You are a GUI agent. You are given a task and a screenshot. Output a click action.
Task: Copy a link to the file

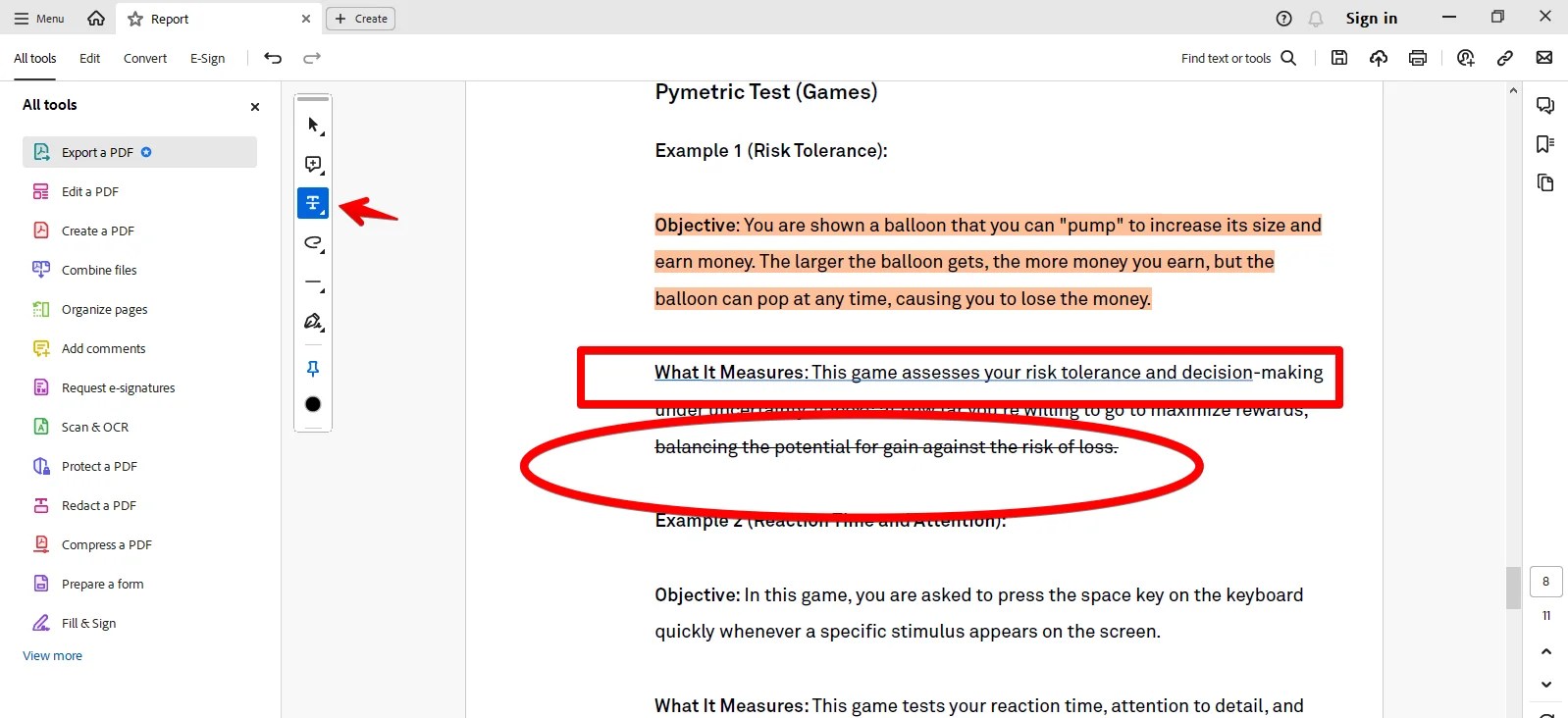click(x=1505, y=58)
